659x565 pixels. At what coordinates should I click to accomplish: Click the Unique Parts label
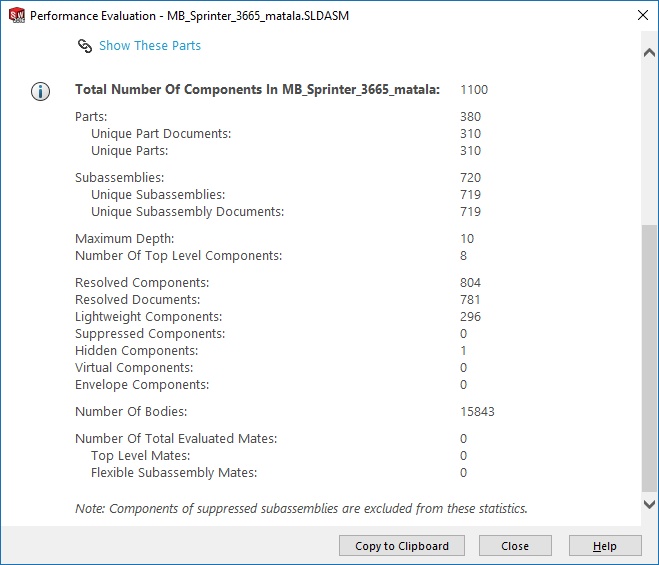129,150
